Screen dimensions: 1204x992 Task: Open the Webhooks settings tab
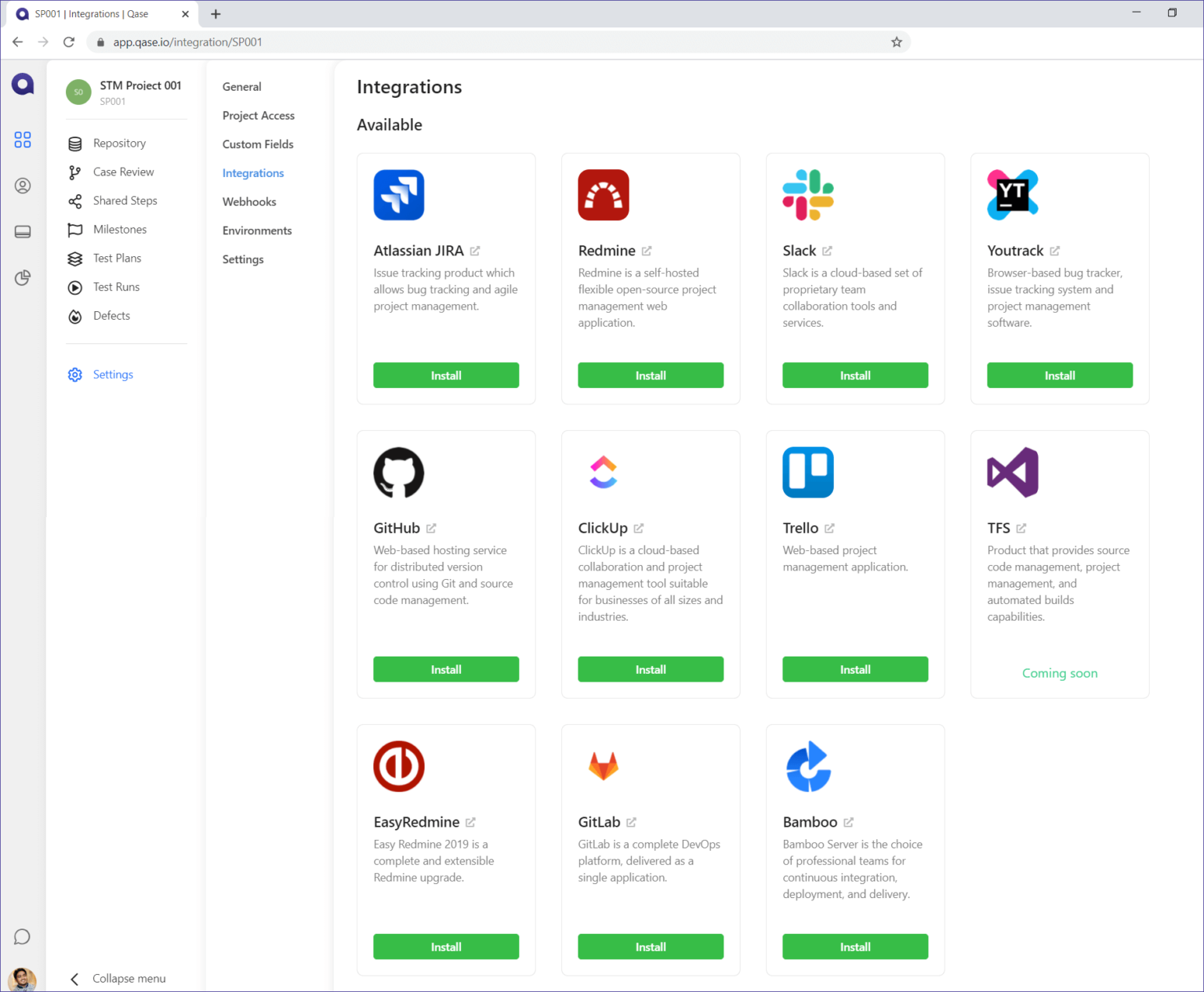[249, 202]
